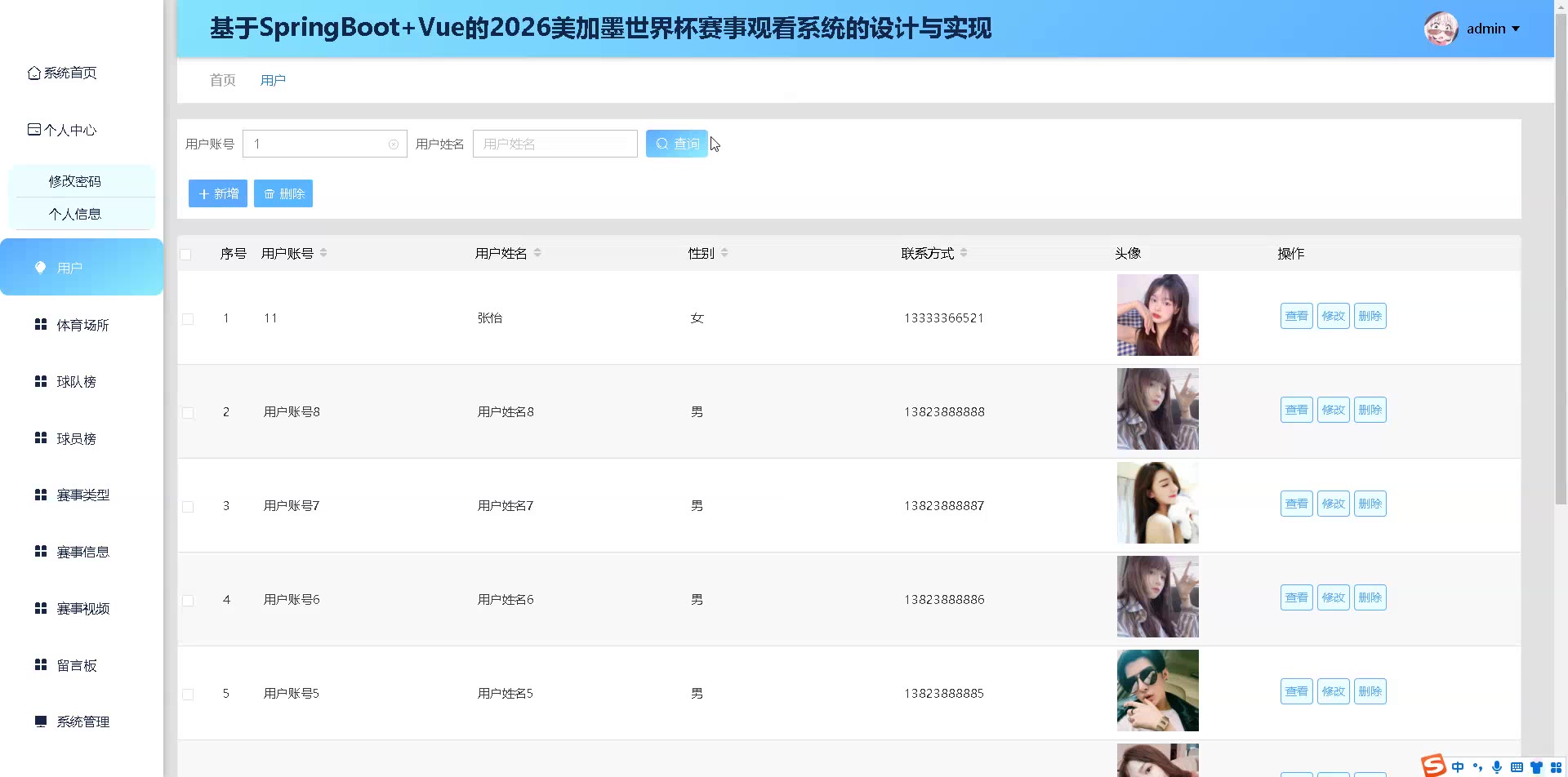Viewport: 1568px width, 777px height.
Task: Click the monitor icon beside 系统管理
Action: click(41, 721)
